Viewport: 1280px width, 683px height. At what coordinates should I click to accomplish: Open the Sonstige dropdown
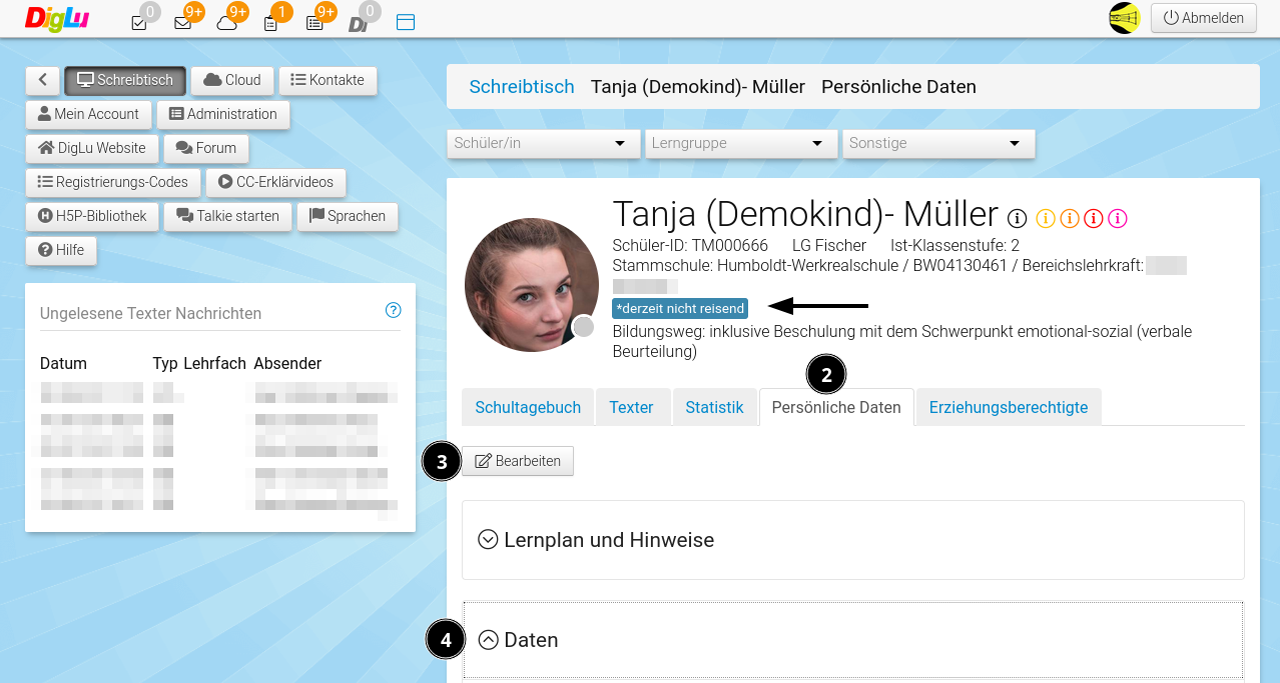938,143
